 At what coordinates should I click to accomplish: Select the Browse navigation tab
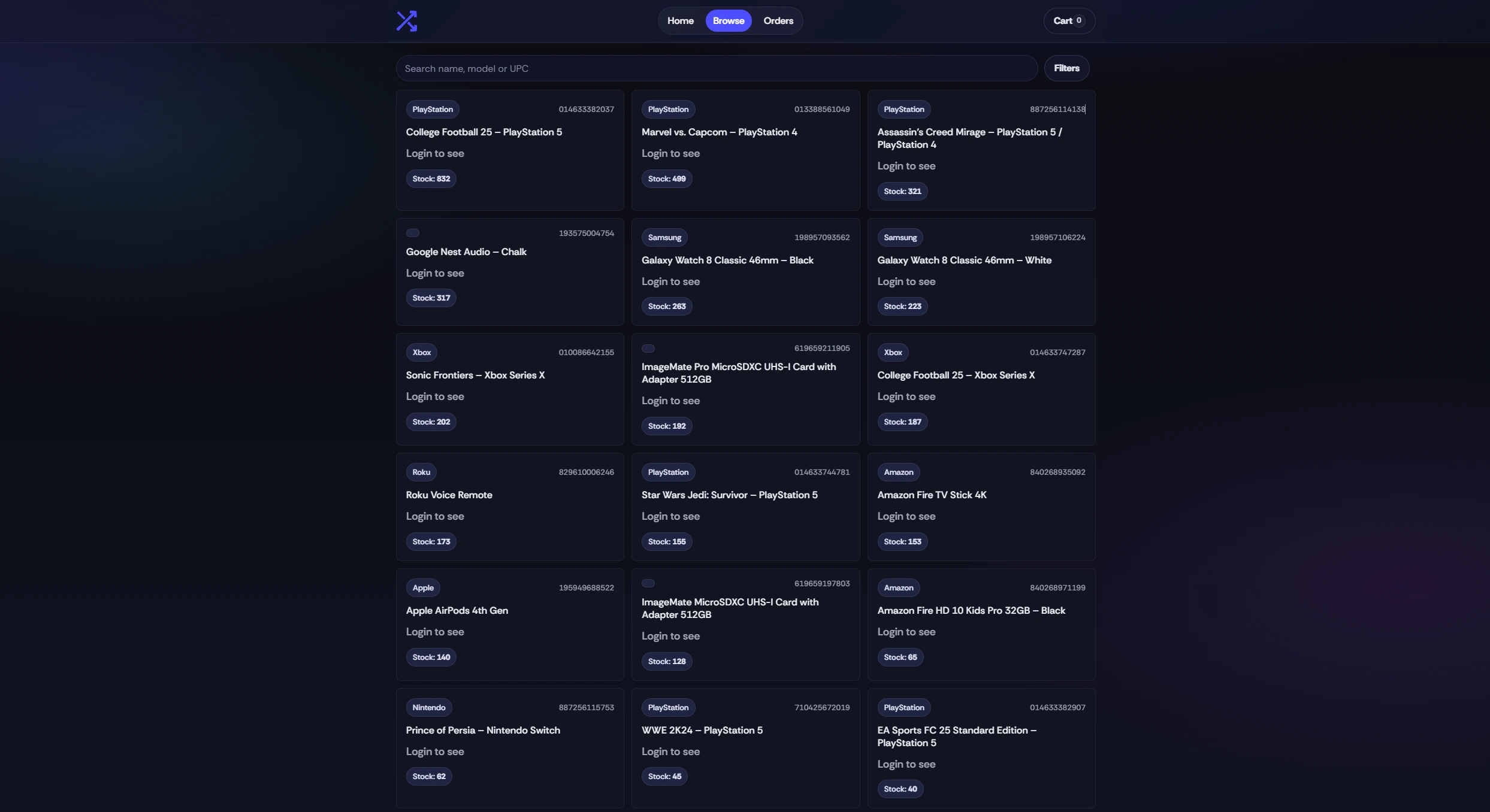tap(728, 21)
